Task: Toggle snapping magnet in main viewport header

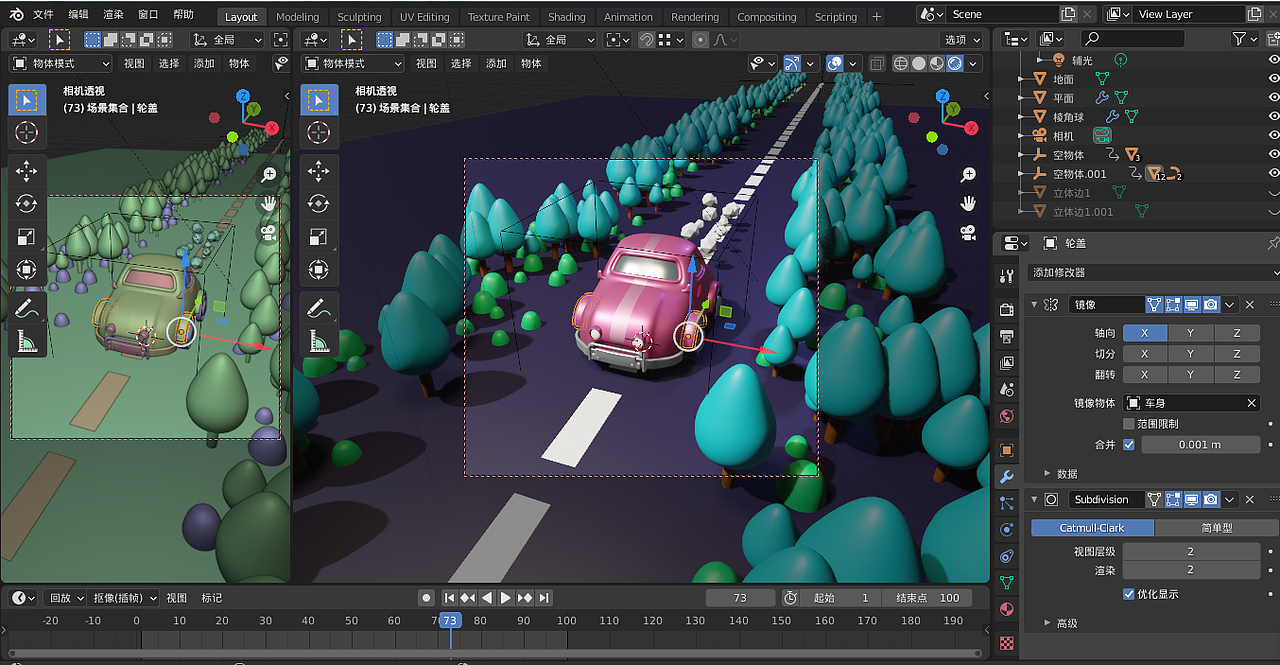Action: [647, 40]
